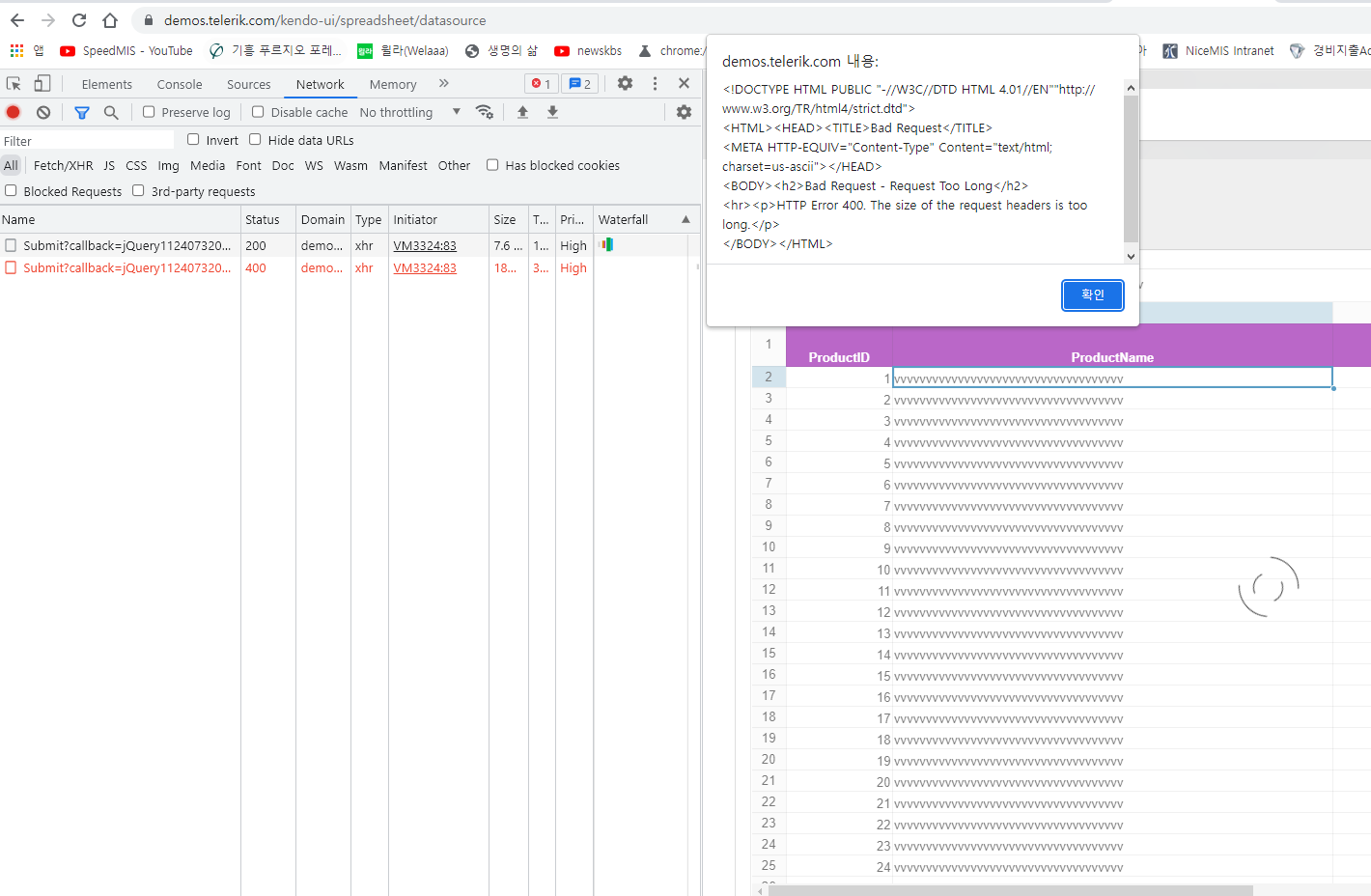
Task: Open the VM3324:83 initiator link of the 400 request
Action: pos(425,268)
